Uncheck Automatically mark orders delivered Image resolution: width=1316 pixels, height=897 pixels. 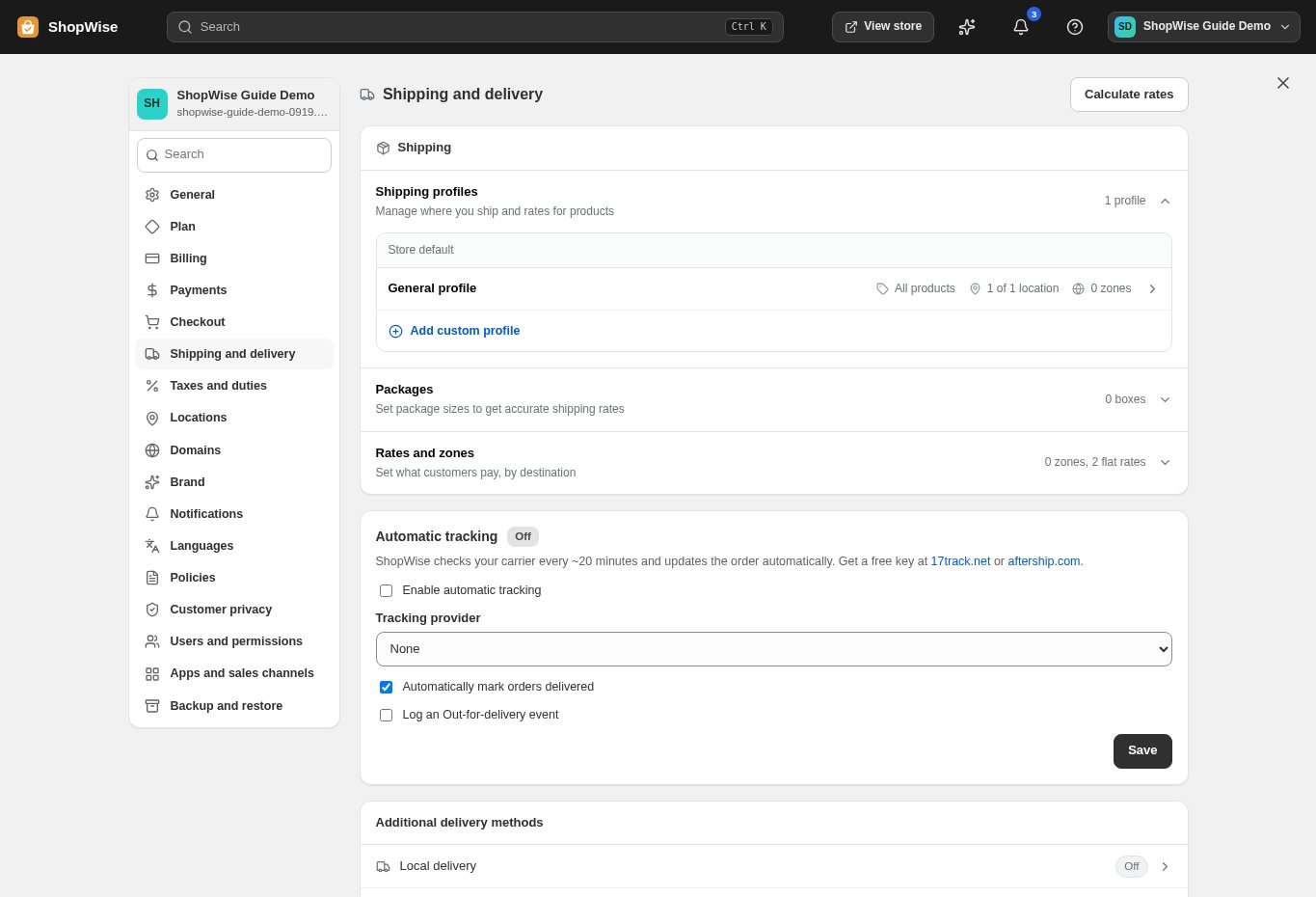point(386,687)
